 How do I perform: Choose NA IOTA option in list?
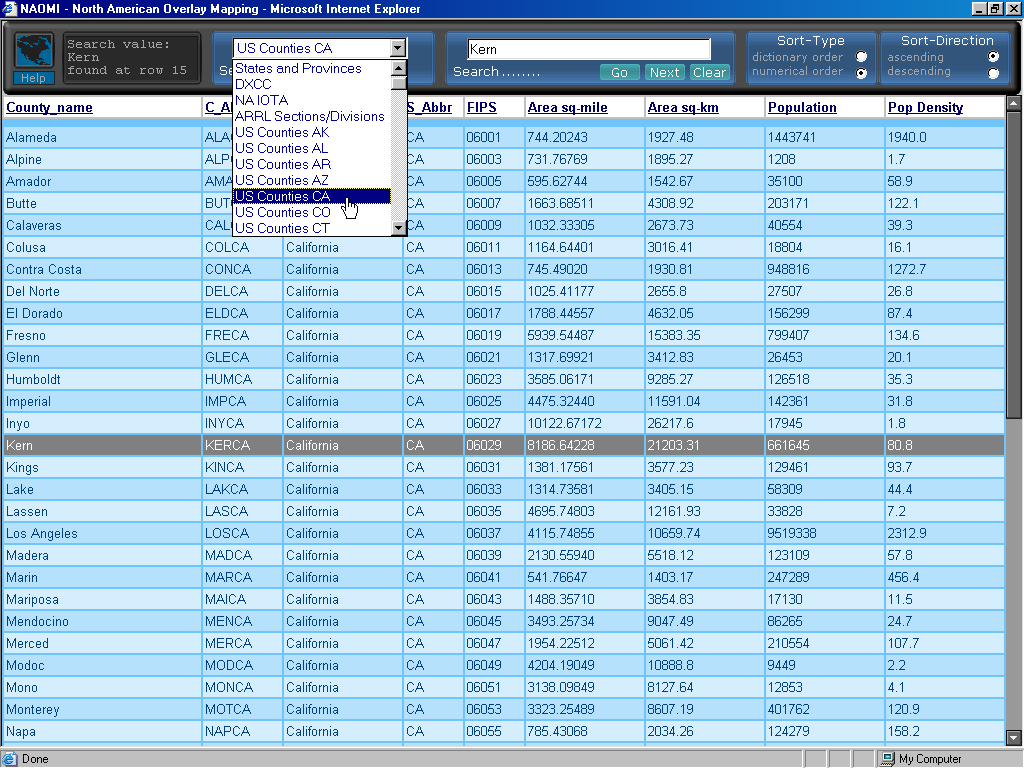click(x=261, y=100)
